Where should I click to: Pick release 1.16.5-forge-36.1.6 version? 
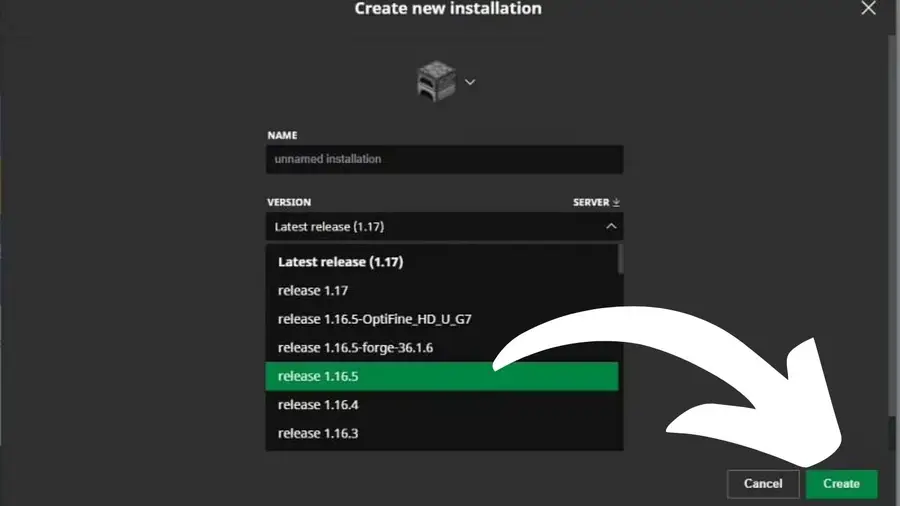pyautogui.click(x=355, y=348)
